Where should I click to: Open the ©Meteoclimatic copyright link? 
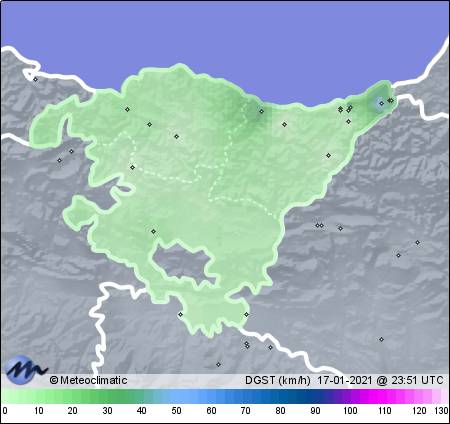(x=88, y=380)
